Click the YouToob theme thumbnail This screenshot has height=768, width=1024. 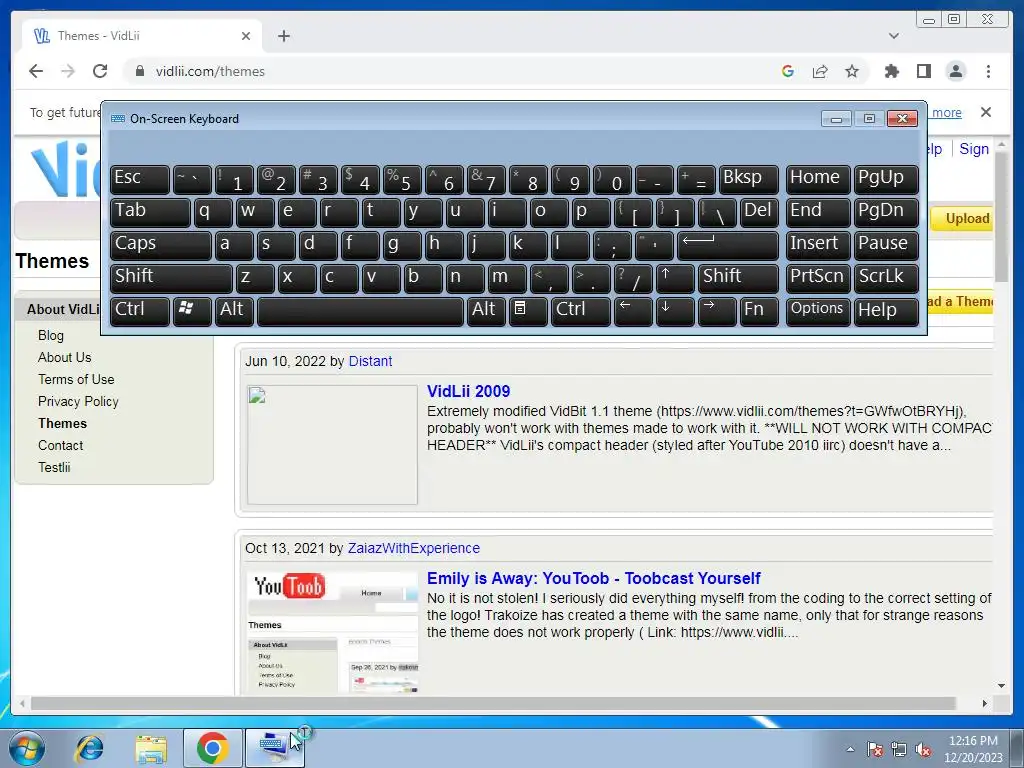(332, 632)
